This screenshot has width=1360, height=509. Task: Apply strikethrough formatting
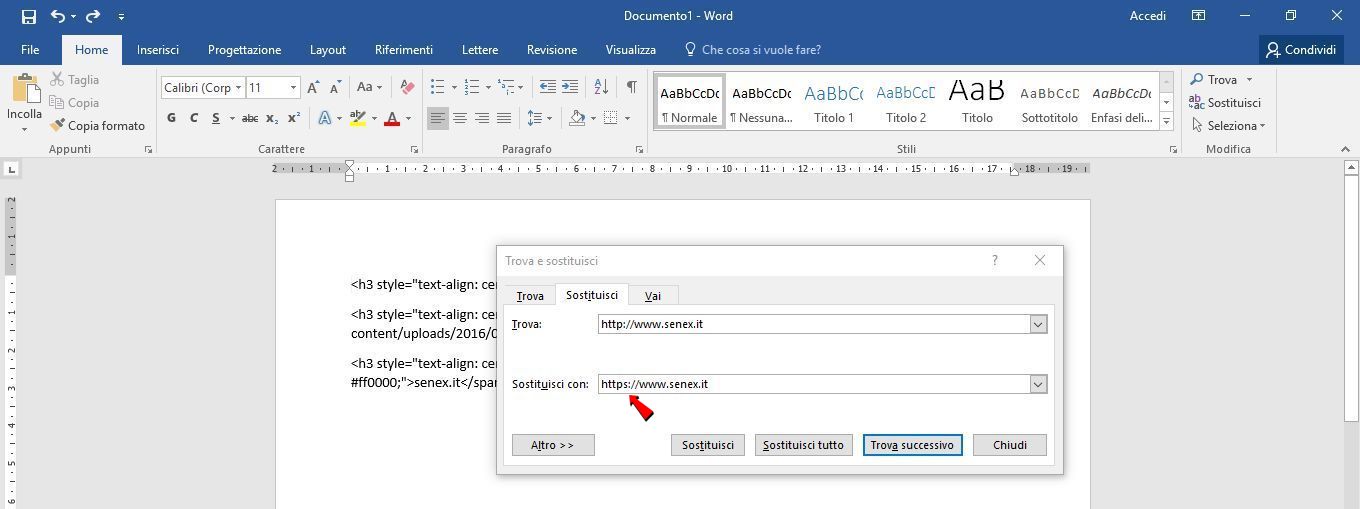(x=250, y=118)
